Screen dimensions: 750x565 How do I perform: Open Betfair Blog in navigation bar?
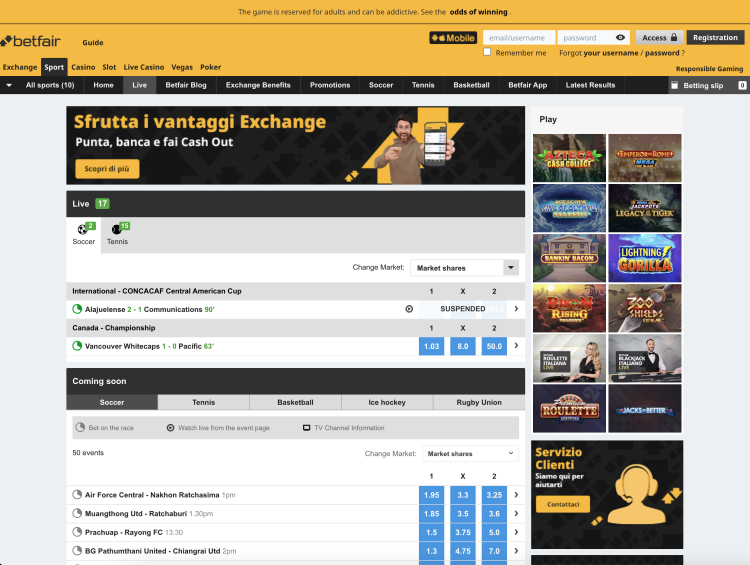pyautogui.click(x=186, y=85)
